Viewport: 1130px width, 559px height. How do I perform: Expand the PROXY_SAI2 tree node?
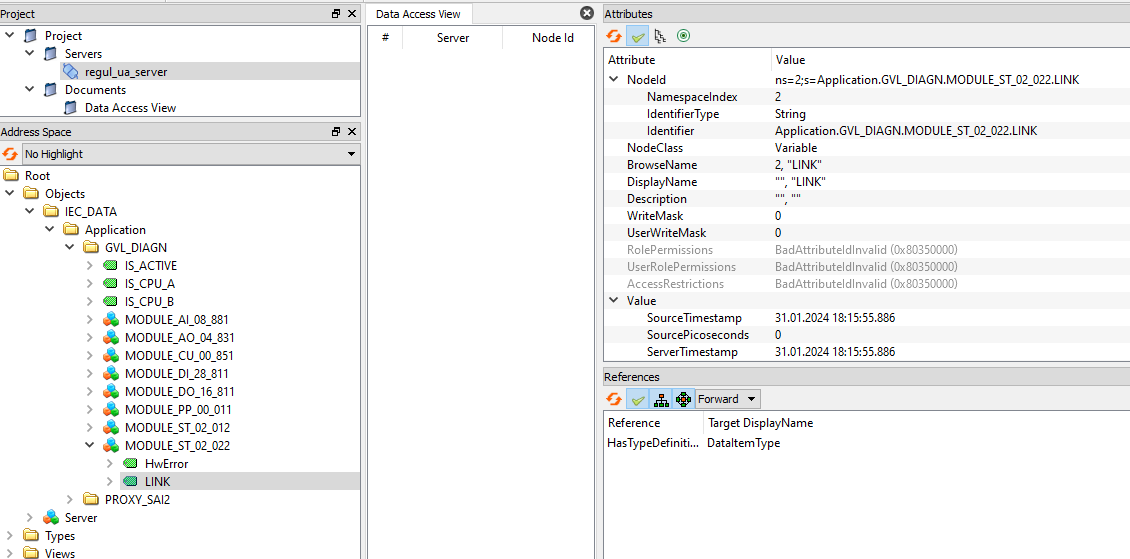tap(70, 500)
